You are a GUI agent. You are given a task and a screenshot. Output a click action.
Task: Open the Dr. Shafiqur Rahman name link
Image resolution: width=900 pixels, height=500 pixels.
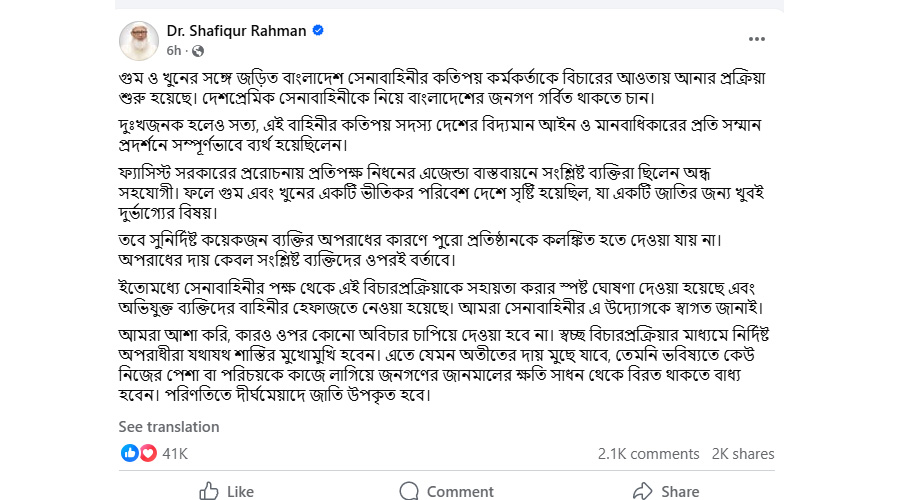click(x=237, y=31)
